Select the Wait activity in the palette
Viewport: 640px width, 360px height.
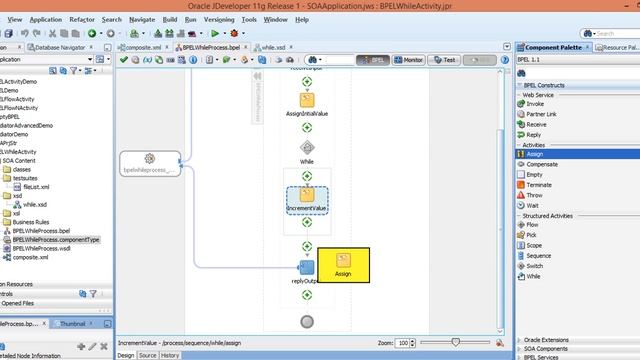pos(528,205)
